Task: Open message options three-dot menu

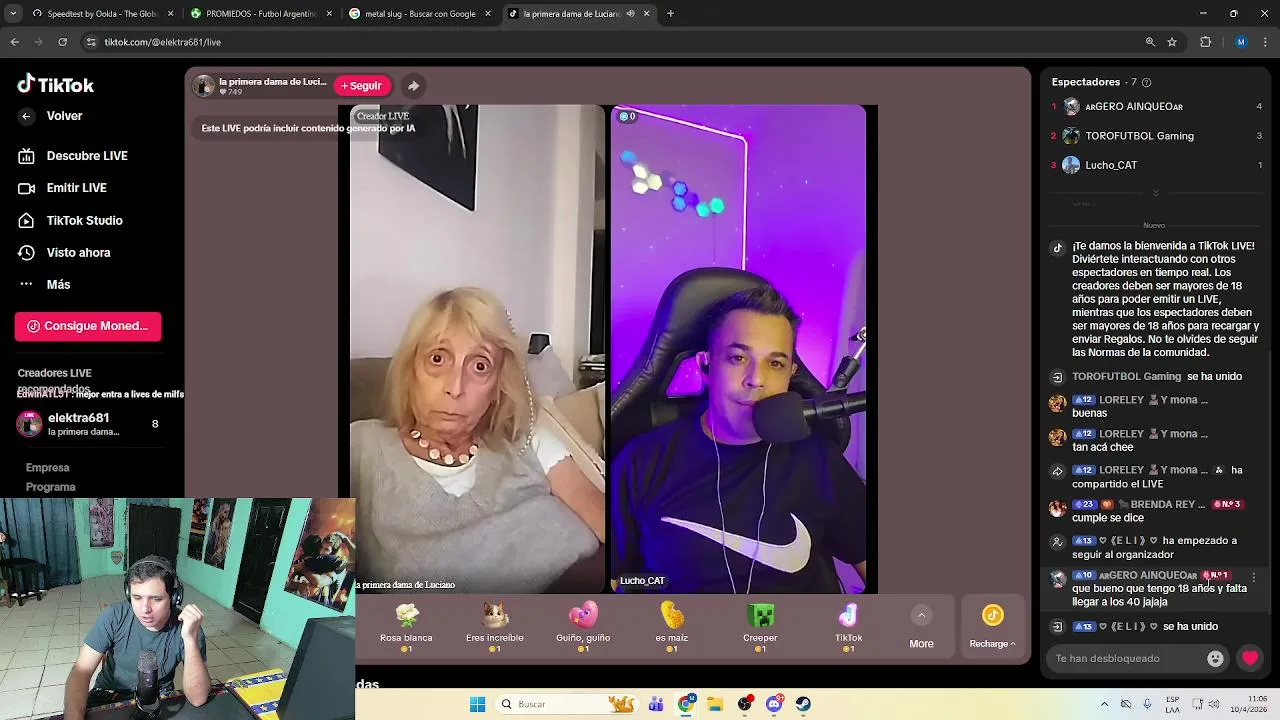Action: point(1253,578)
